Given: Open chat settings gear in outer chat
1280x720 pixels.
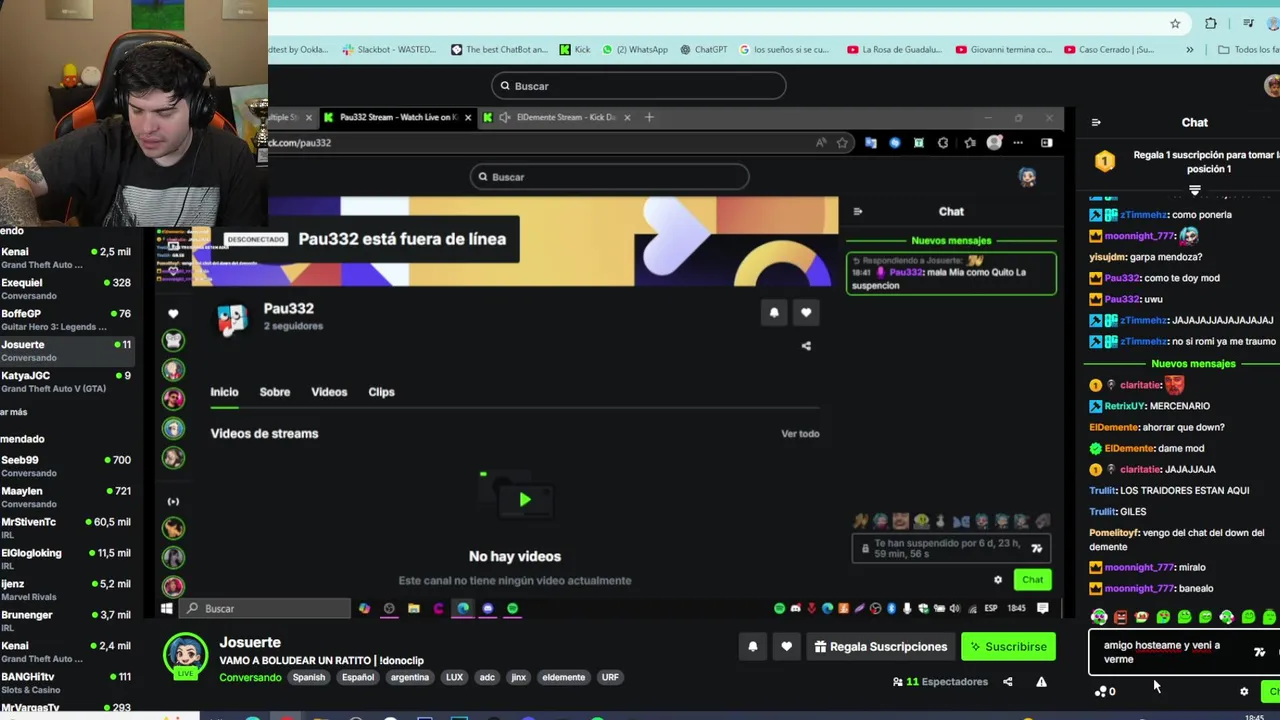Looking at the screenshot, I should 1244,691.
